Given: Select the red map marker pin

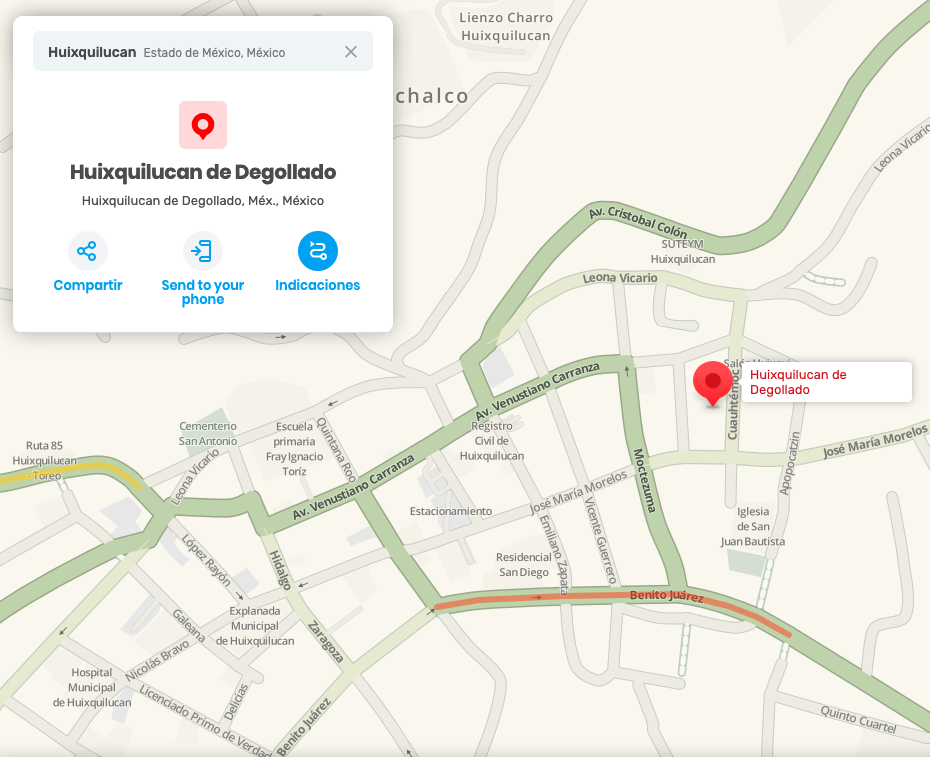Looking at the screenshot, I should click(x=712, y=383).
